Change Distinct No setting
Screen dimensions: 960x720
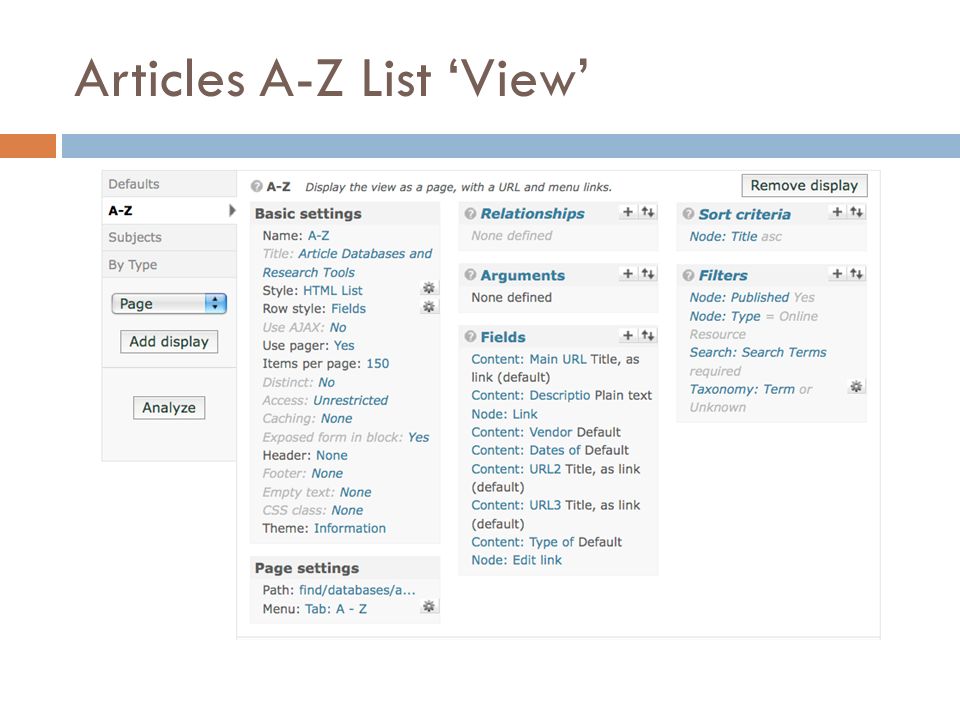326,382
